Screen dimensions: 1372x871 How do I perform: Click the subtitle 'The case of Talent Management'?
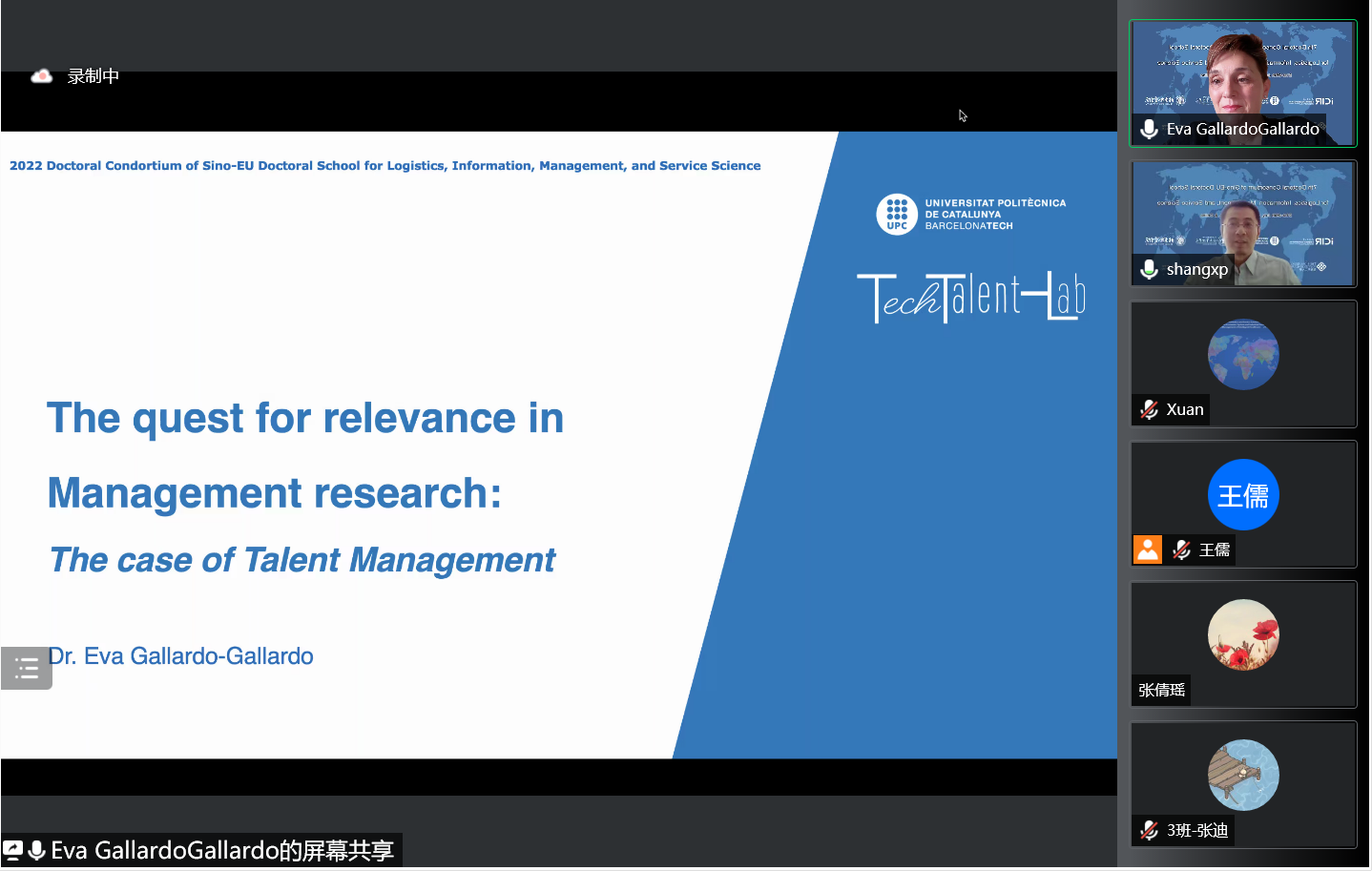(x=302, y=560)
